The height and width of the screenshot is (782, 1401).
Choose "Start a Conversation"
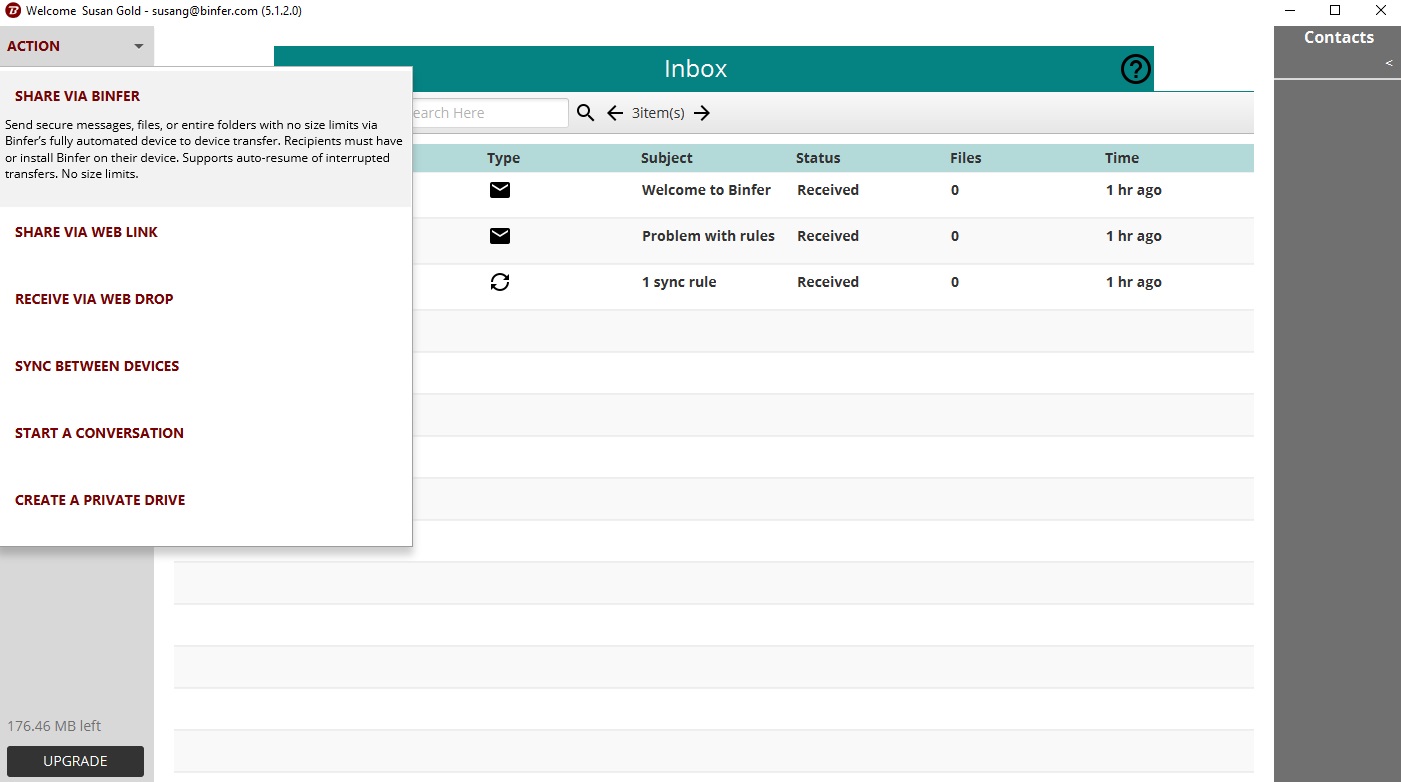click(x=99, y=432)
